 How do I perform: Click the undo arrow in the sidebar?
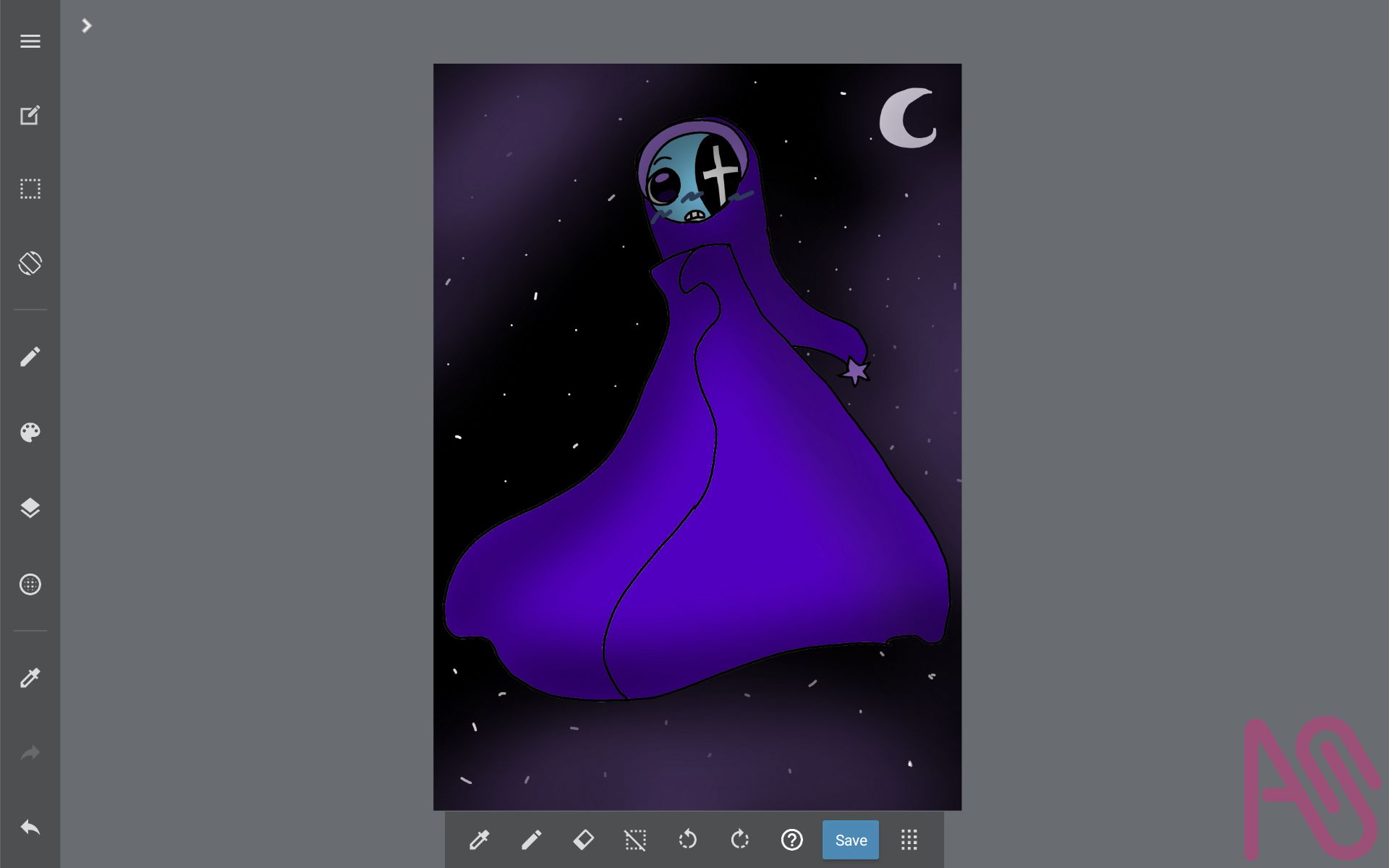click(x=30, y=827)
